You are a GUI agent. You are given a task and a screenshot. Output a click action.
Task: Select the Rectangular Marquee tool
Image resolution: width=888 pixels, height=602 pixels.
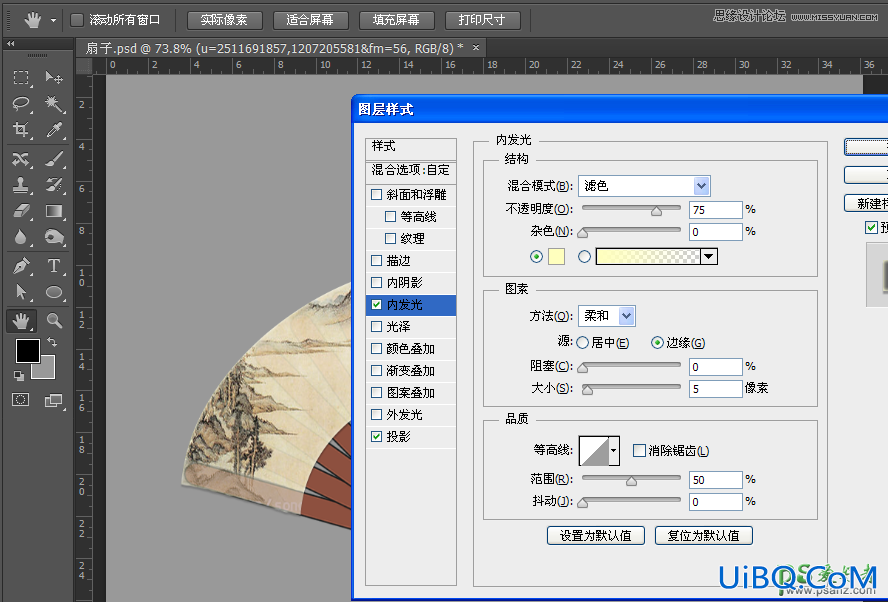pyautogui.click(x=21, y=77)
